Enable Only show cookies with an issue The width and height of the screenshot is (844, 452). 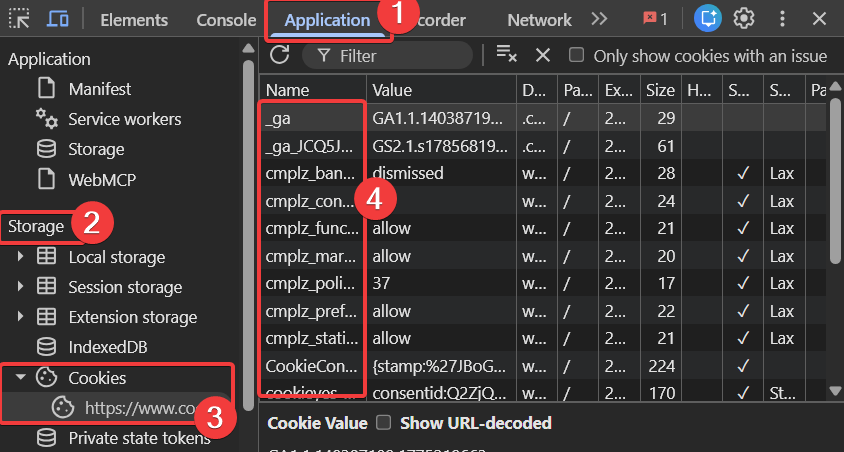(576, 55)
